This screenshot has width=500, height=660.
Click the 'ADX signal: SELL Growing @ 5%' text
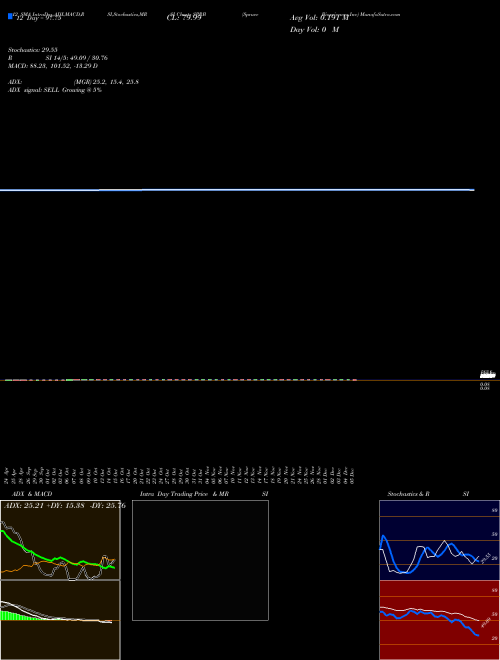55,90
